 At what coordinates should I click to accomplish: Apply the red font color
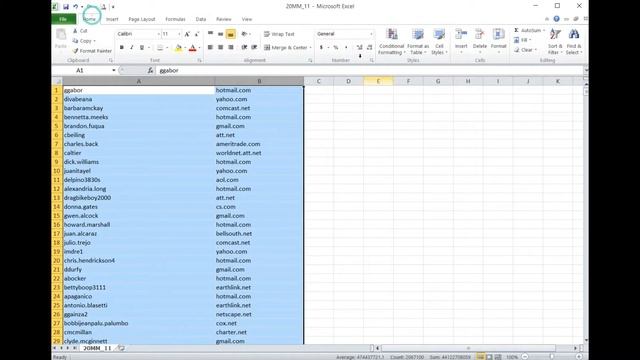(x=193, y=48)
